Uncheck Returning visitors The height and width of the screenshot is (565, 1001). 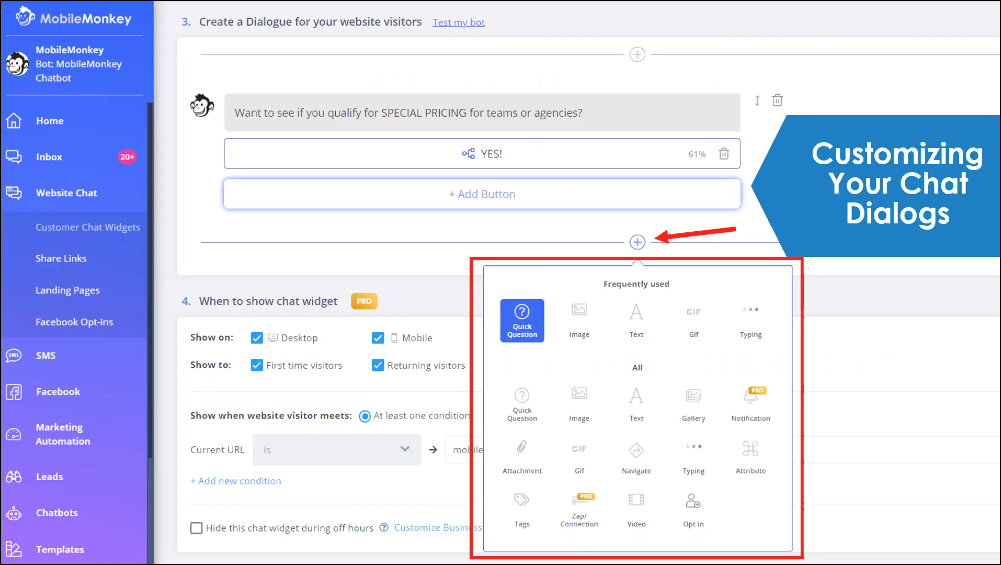(x=378, y=365)
